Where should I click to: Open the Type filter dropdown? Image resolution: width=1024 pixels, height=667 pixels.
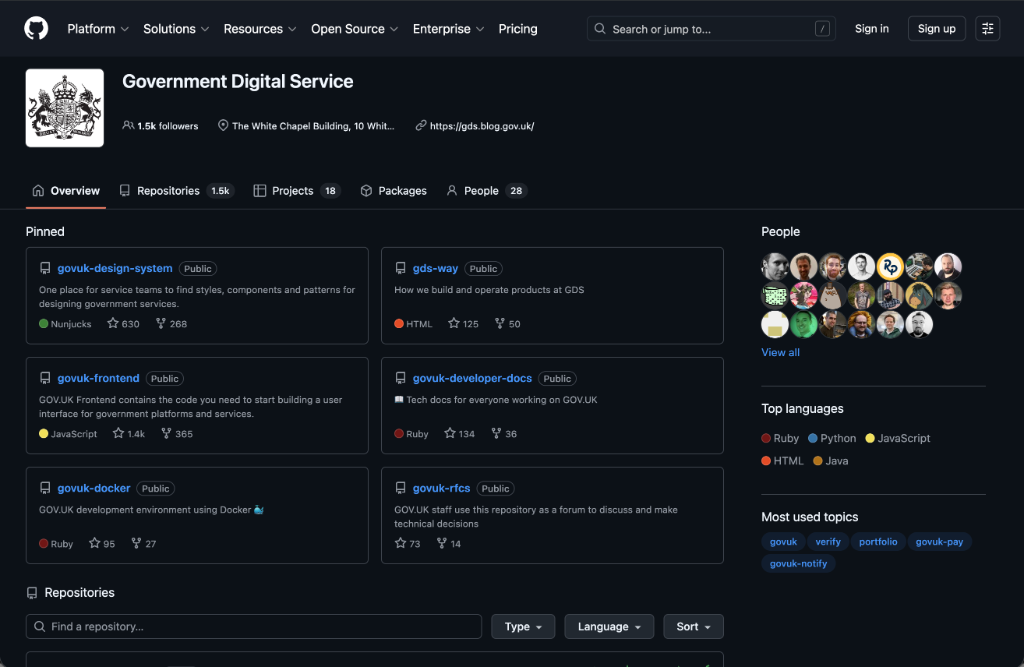coord(523,626)
